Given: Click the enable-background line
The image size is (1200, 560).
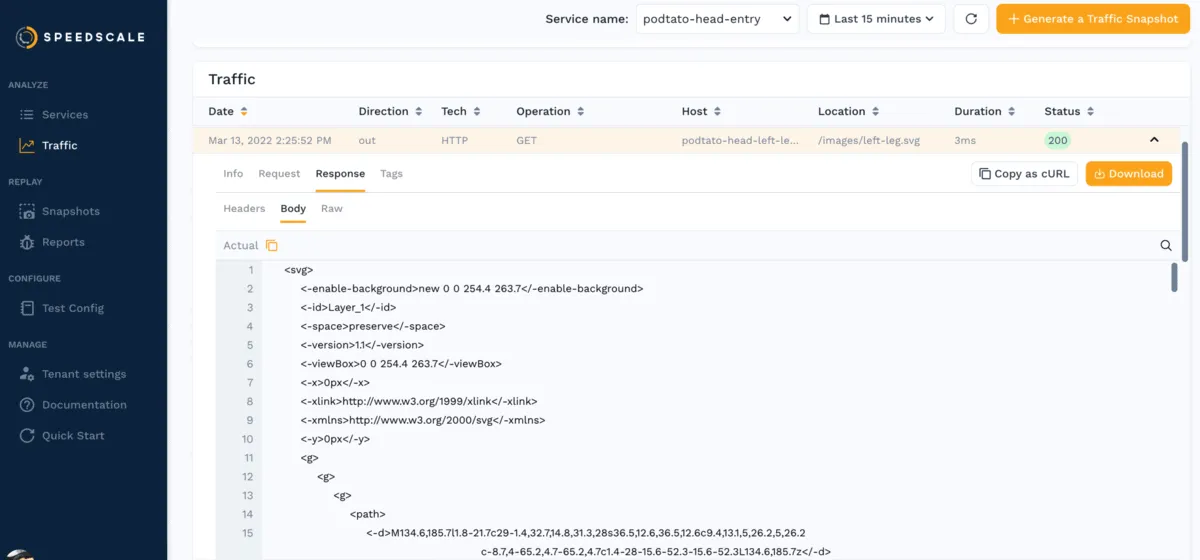Looking at the screenshot, I should [471, 289].
